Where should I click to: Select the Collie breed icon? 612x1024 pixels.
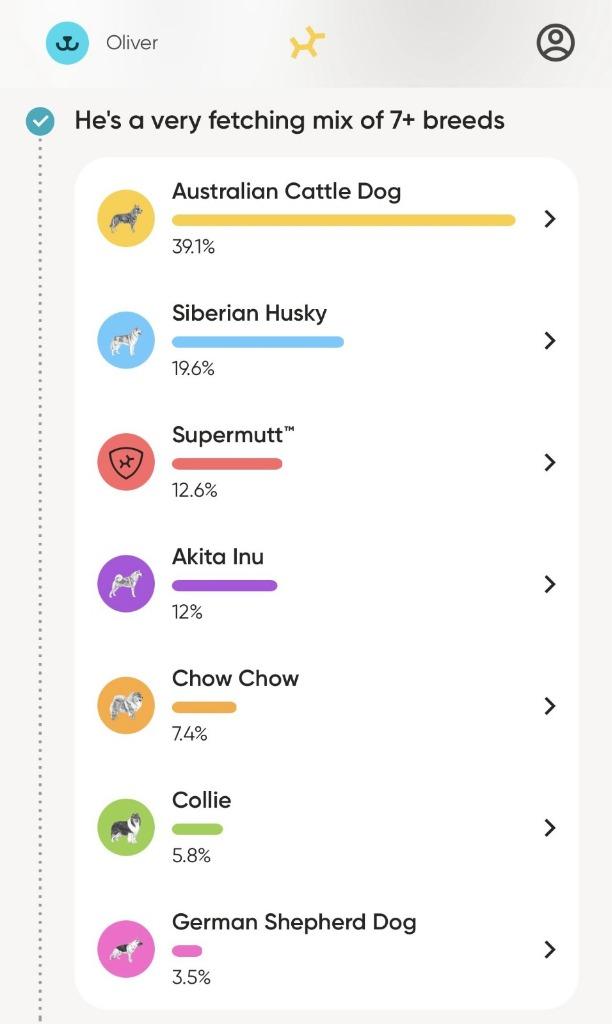[126, 828]
